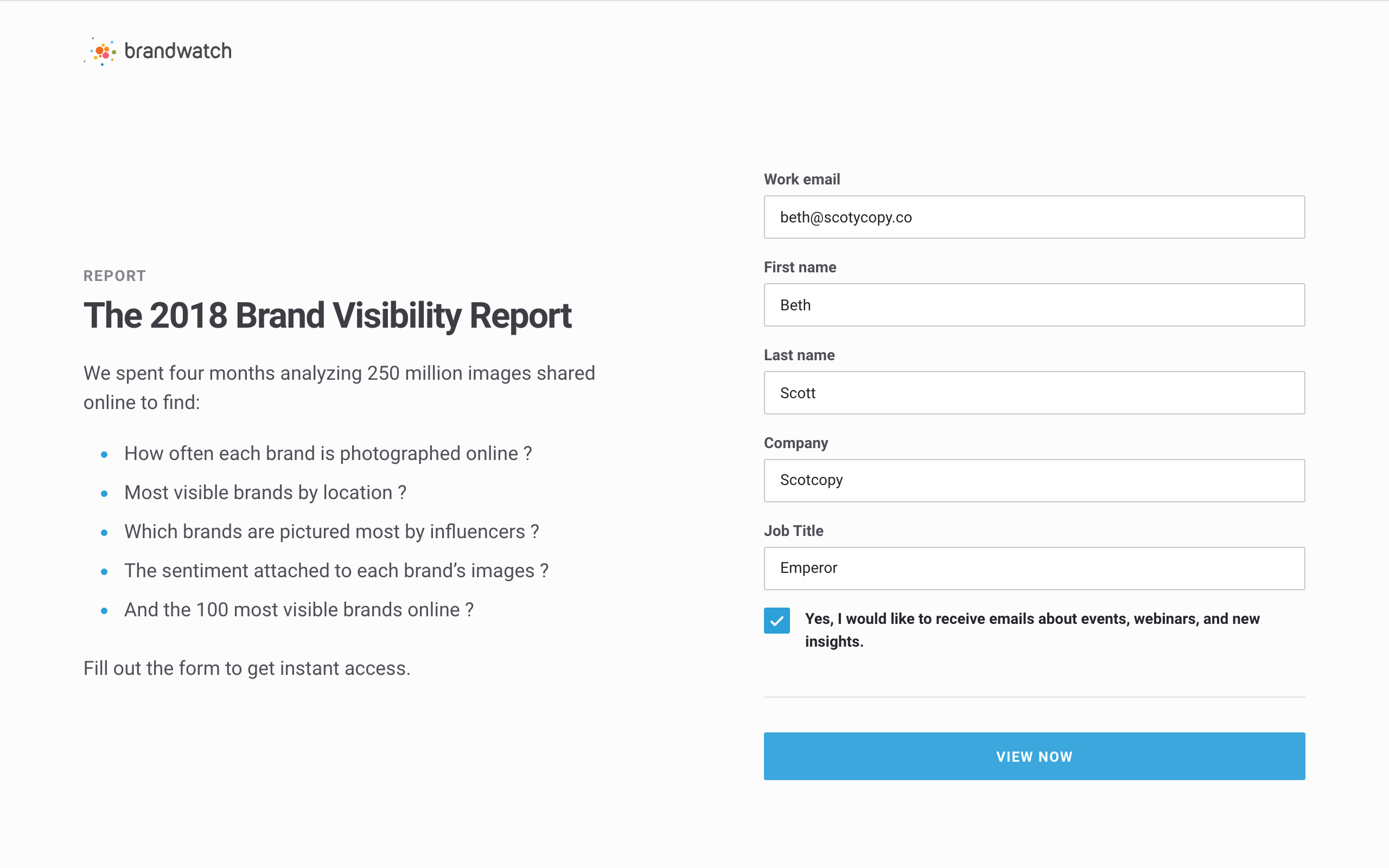Click the 'Work email' field label
The height and width of the screenshot is (868, 1389).
pyautogui.click(x=802, y=180)
